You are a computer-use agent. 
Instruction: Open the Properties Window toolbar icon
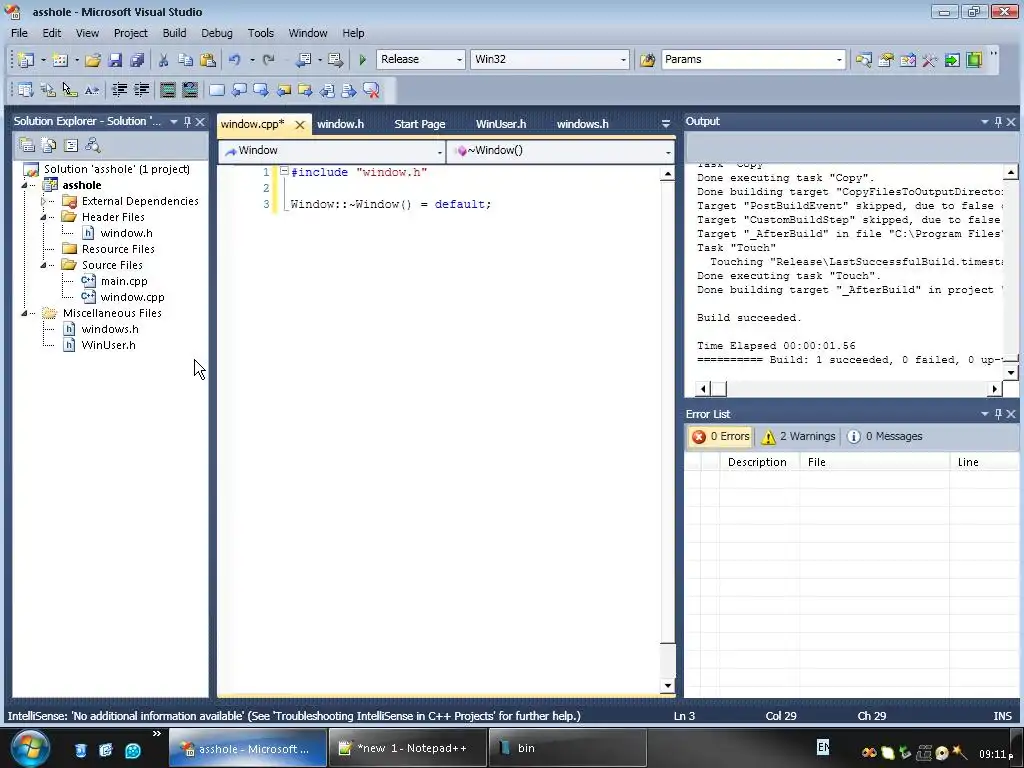point(886,59)
